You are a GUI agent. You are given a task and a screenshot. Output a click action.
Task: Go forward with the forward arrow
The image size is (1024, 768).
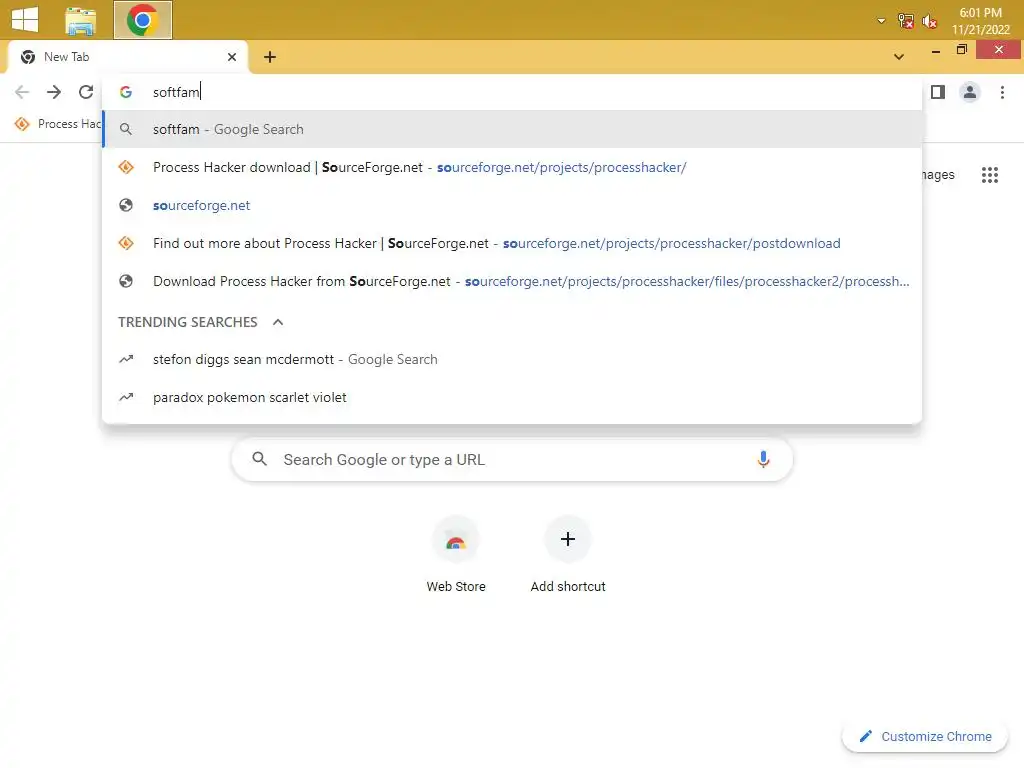pyautogui.click(x=54, y=92)
